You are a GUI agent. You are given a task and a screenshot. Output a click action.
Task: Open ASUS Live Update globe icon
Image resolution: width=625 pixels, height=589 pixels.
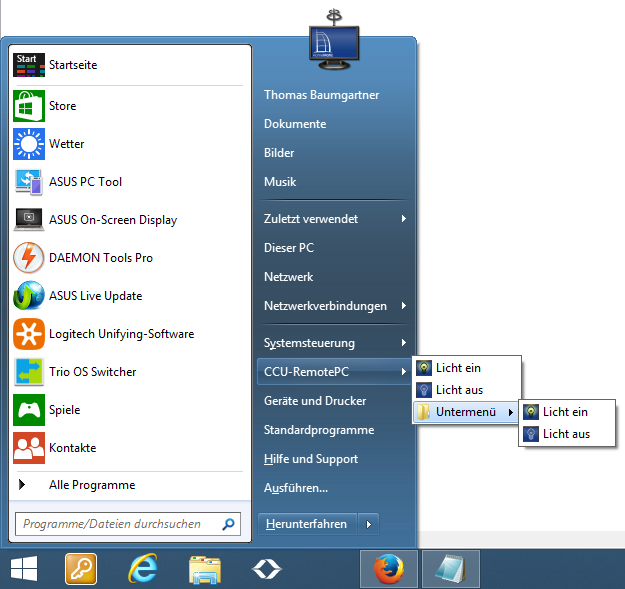[x=29, y=296]
